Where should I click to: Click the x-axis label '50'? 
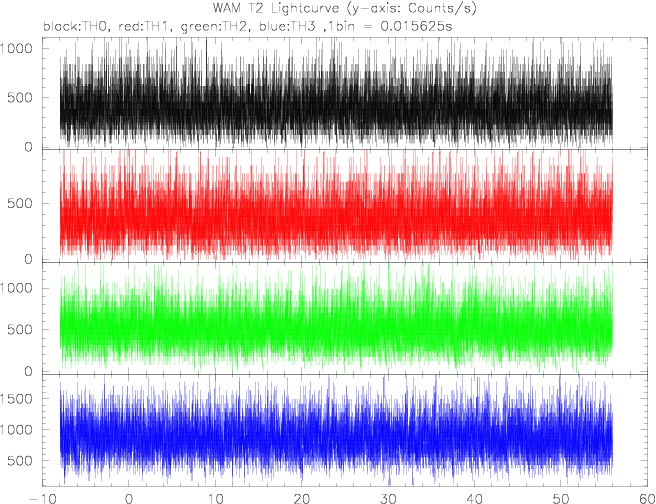(561, 499)
